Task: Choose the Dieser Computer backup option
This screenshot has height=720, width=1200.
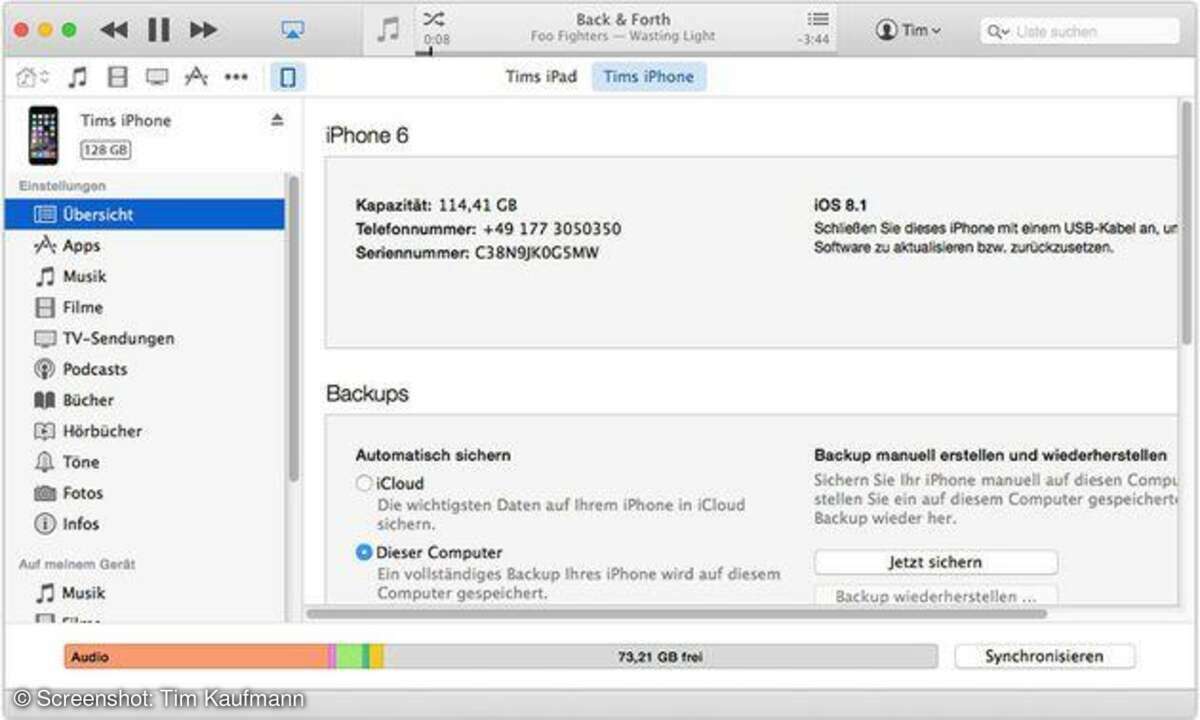Action: click(x=364, y=552)
